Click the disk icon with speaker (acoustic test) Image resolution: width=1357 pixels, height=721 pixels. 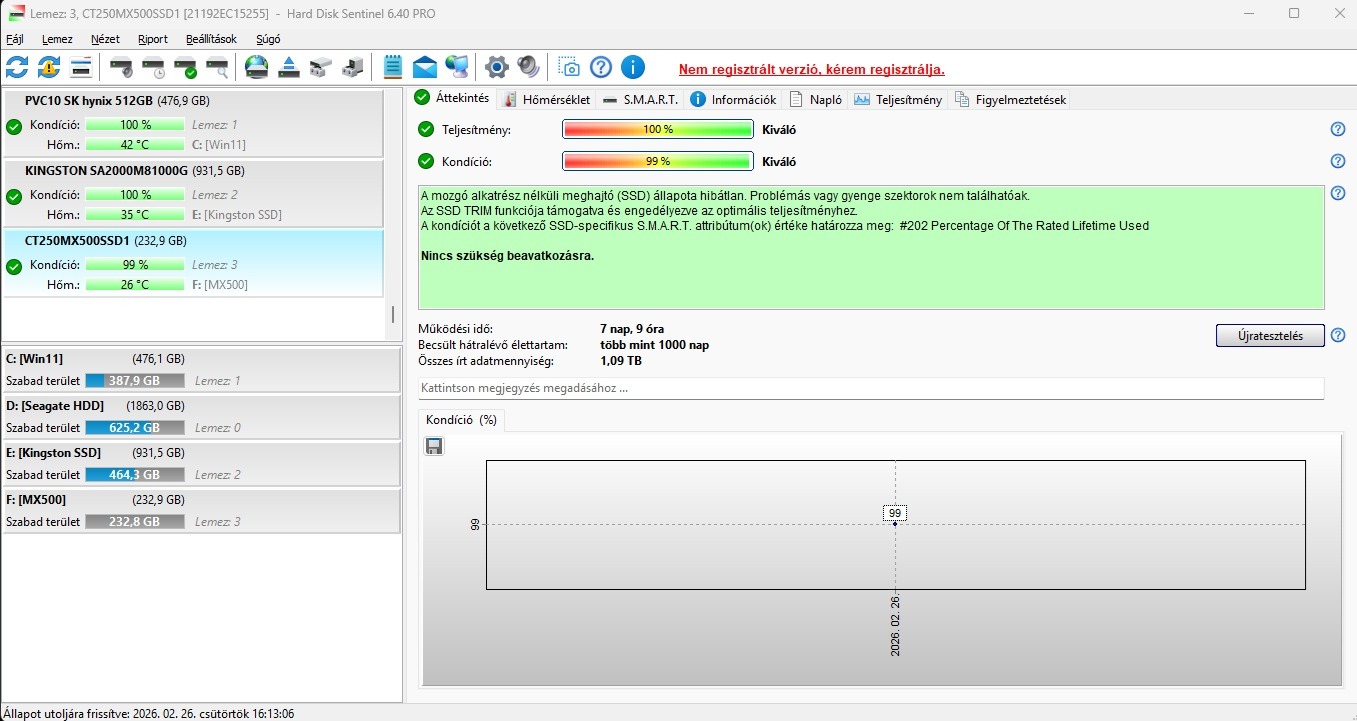coord(122,68)
